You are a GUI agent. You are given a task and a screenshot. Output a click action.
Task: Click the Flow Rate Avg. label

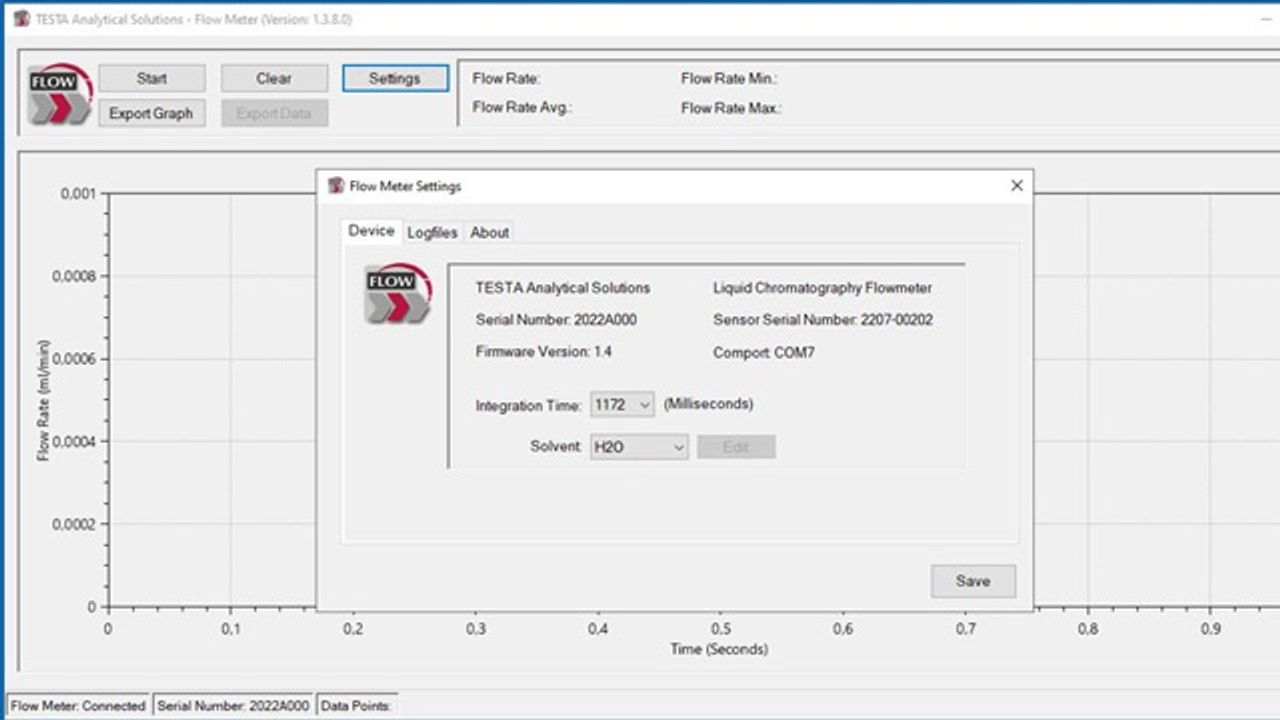click(x=523, y=108)
